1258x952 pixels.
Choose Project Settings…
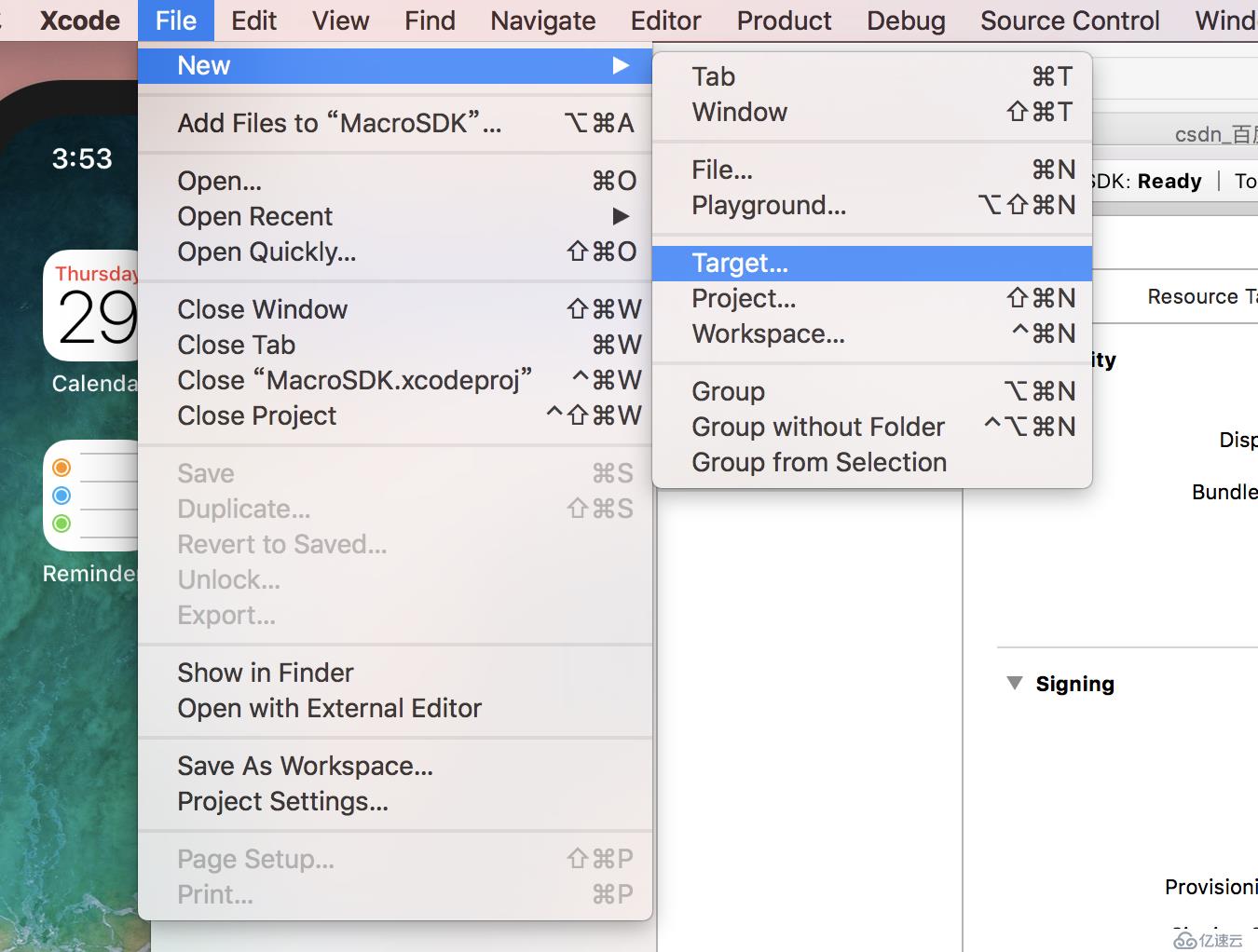(x=395, y=801)
